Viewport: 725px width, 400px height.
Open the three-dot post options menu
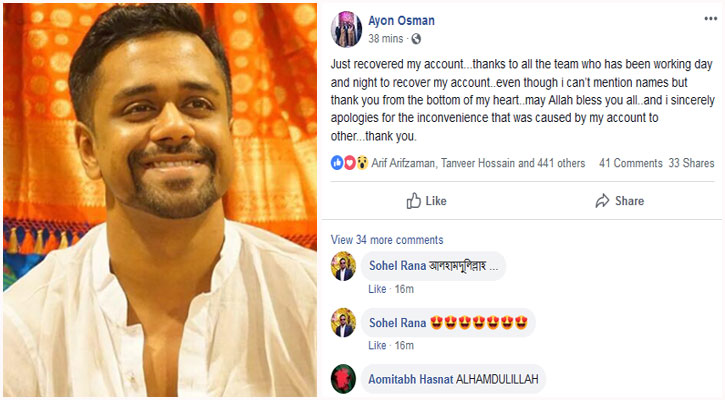point(710,19)
